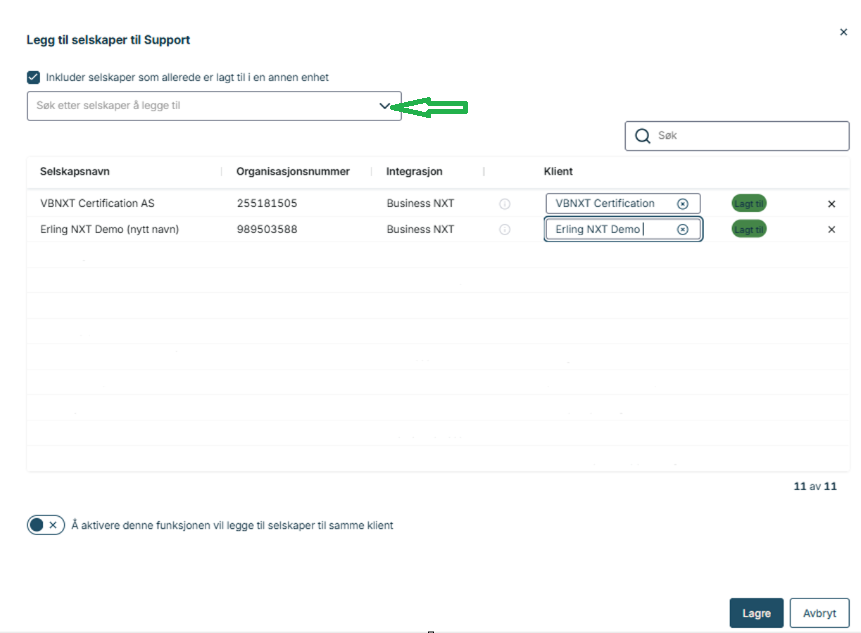Sort by Selskapsnavn column header
The height and width of the screenshot is (633, 861).
(x=75, y=172)
